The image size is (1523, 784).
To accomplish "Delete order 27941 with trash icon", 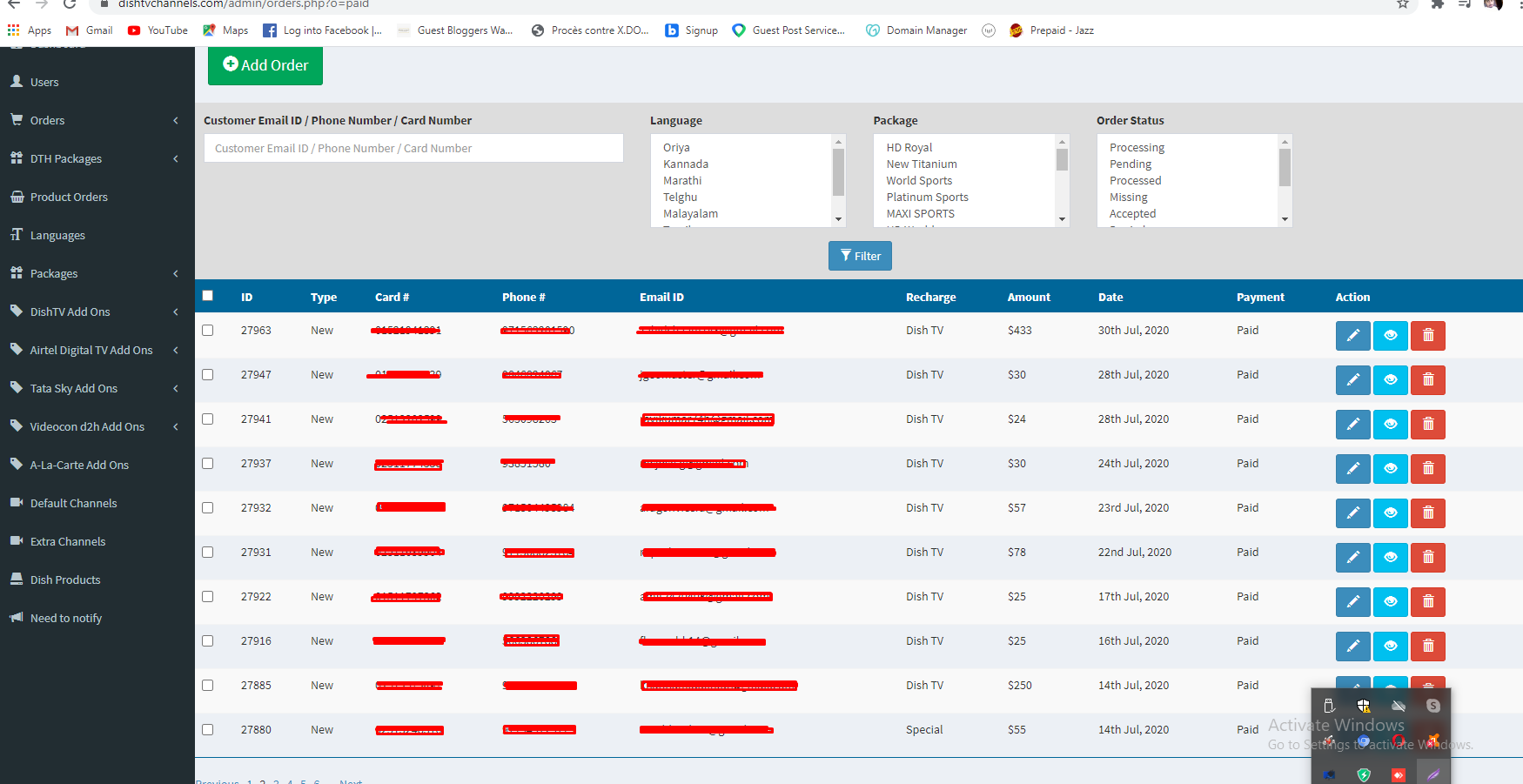I will click(1427, 425).
